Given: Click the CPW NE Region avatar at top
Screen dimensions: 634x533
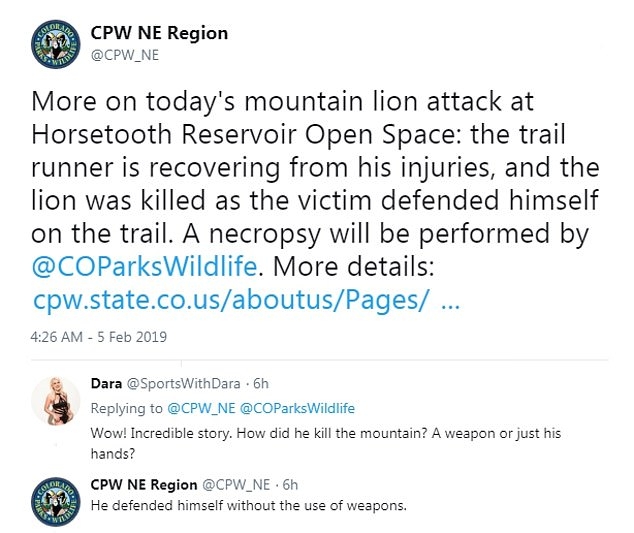Looking at the screenshot, I should 53,44.
